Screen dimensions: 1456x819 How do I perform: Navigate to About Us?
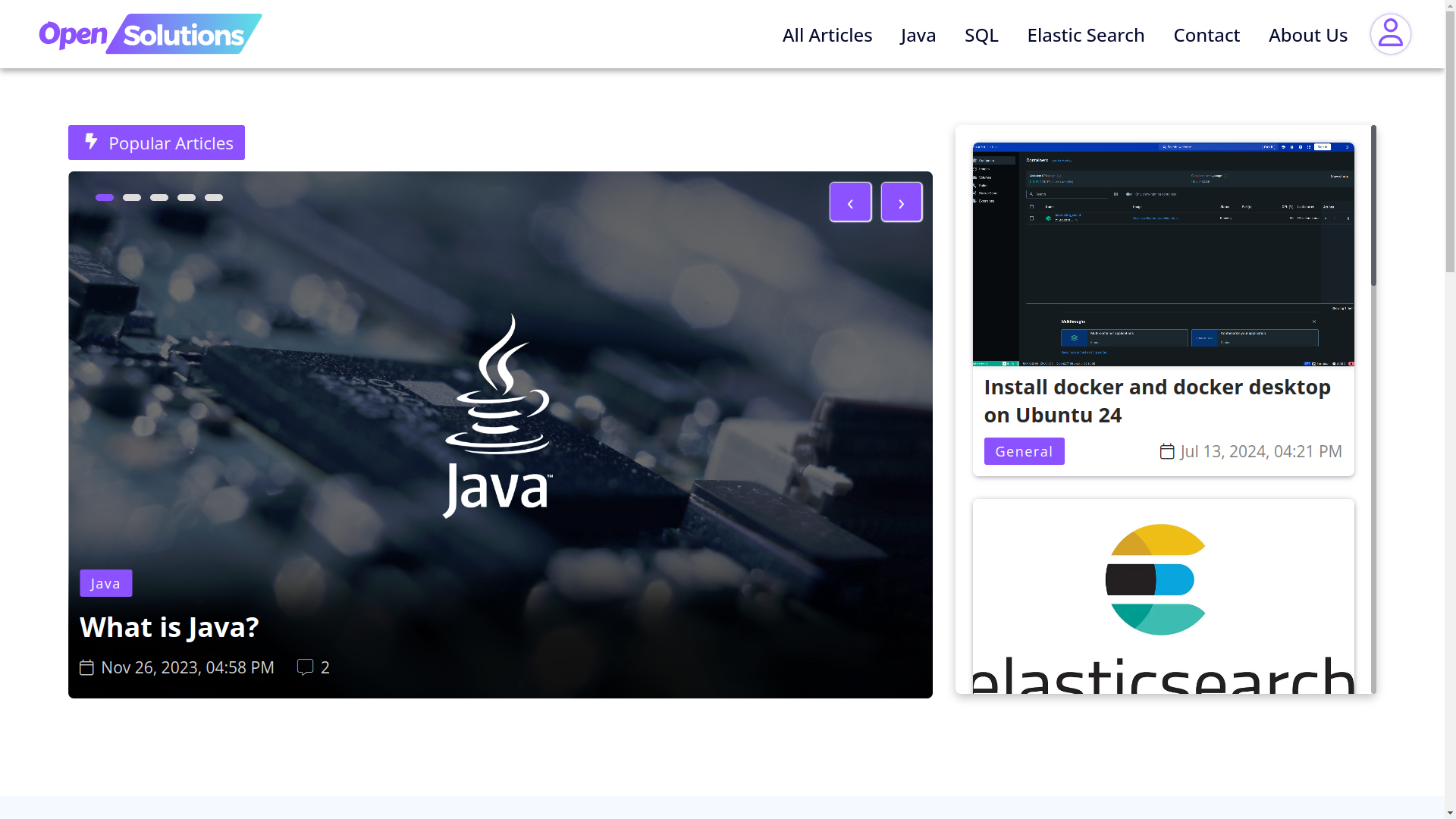(1308, 35)
